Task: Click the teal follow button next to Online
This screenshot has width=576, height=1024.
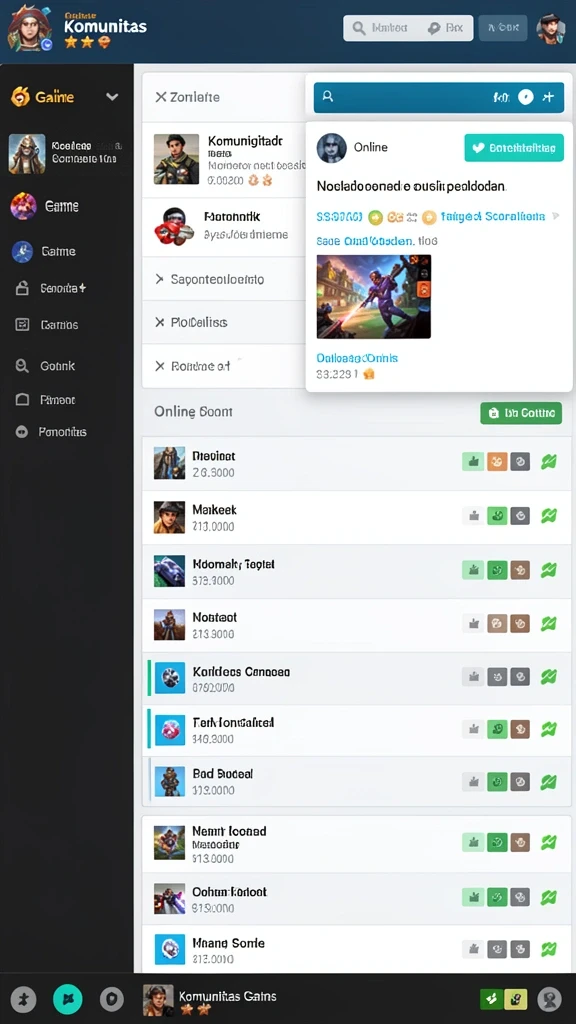Action: point(513,148)
